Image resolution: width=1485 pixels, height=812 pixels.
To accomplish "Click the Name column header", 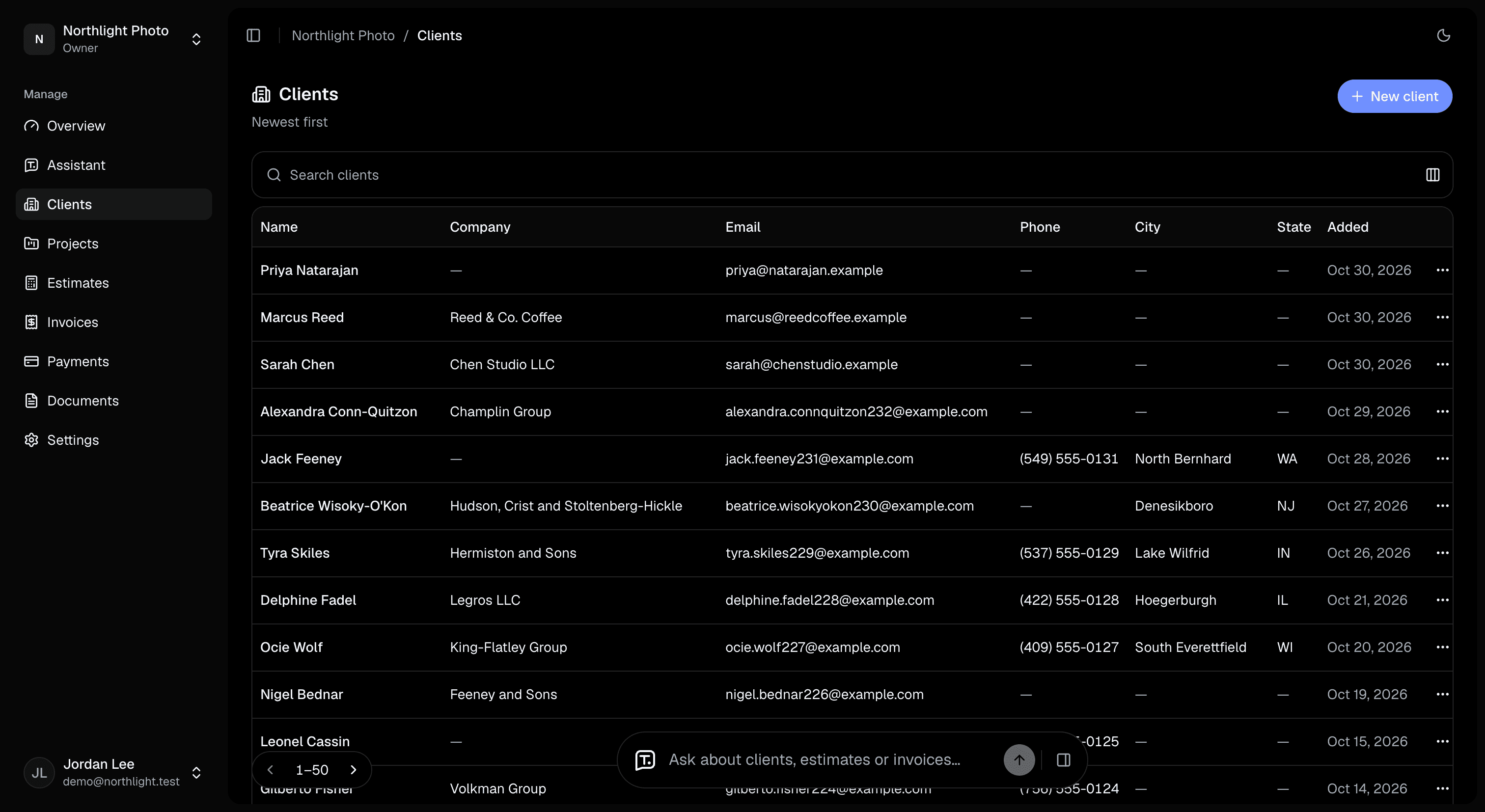I will click(x=279, y=227).
